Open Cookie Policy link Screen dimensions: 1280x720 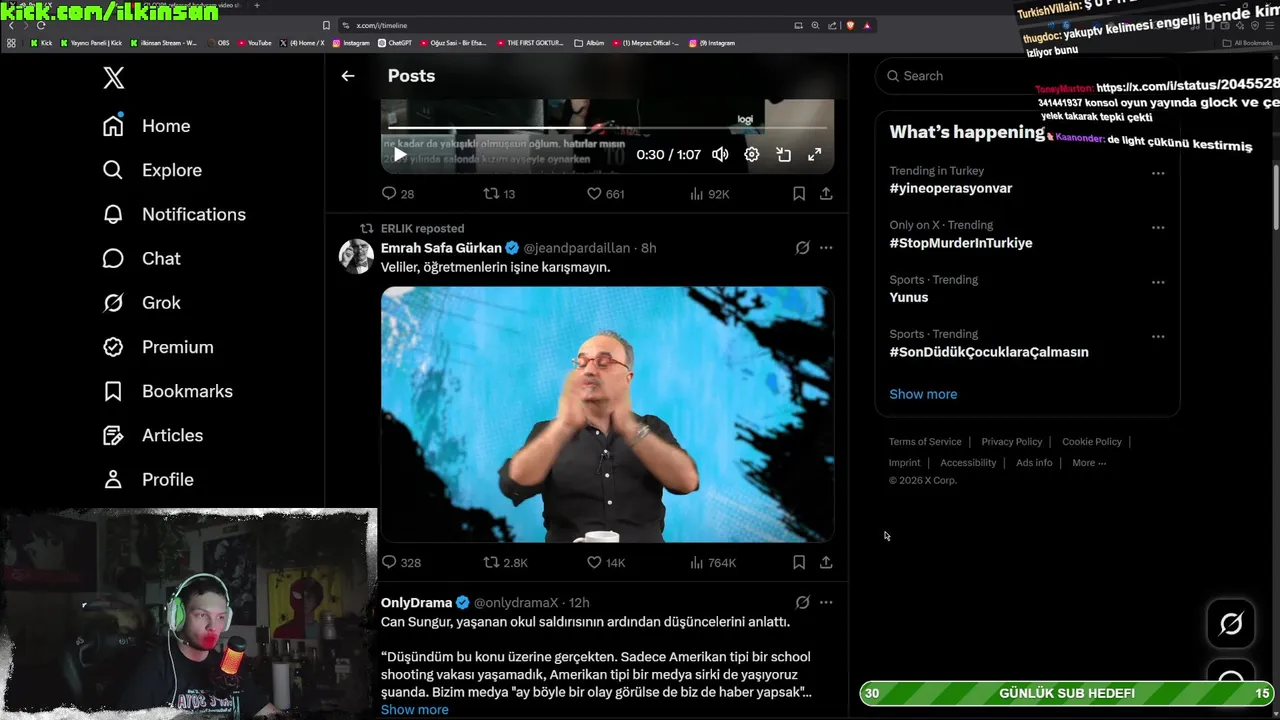point(1092,442)
